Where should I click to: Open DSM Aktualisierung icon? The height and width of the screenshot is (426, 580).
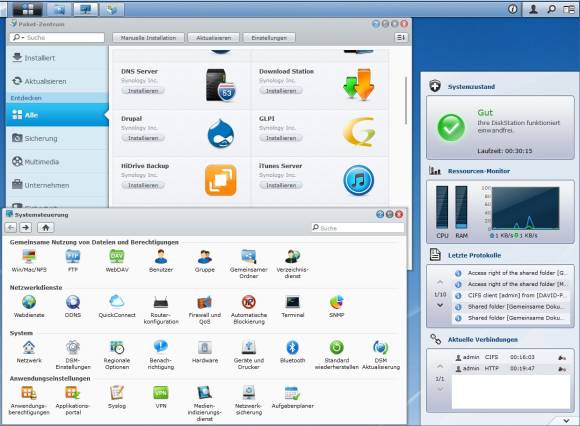pos(381,347)
